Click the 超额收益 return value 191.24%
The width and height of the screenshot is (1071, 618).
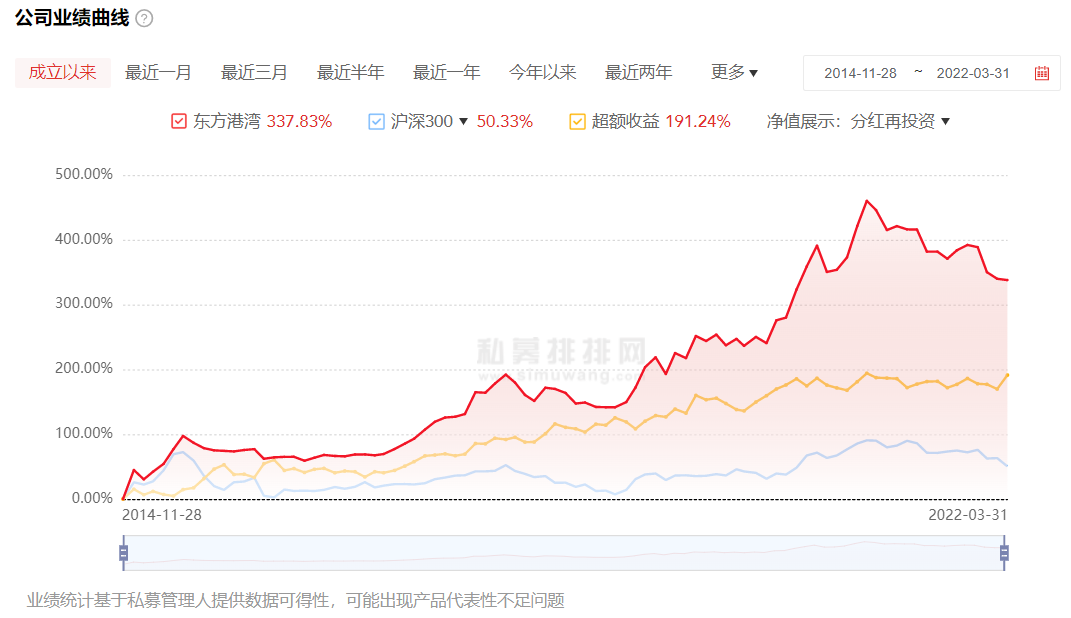coord(698,122)
